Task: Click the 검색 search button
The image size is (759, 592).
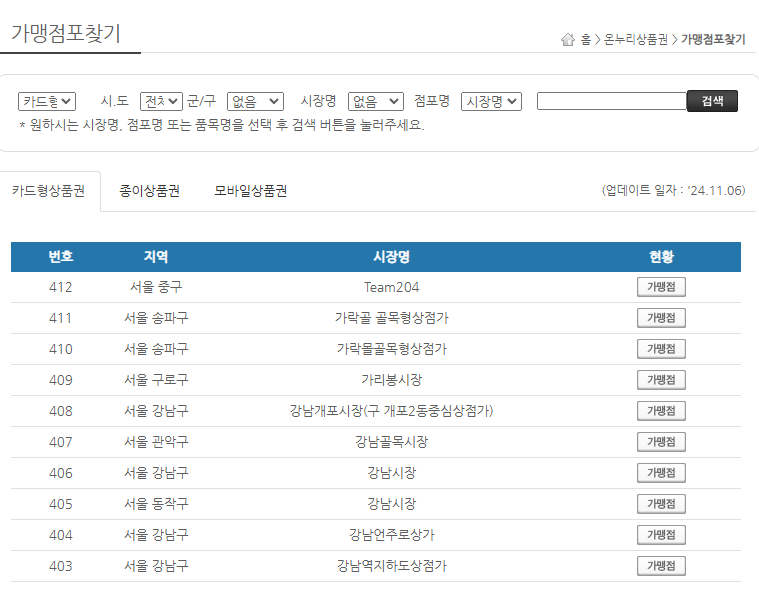Action: 712,101
